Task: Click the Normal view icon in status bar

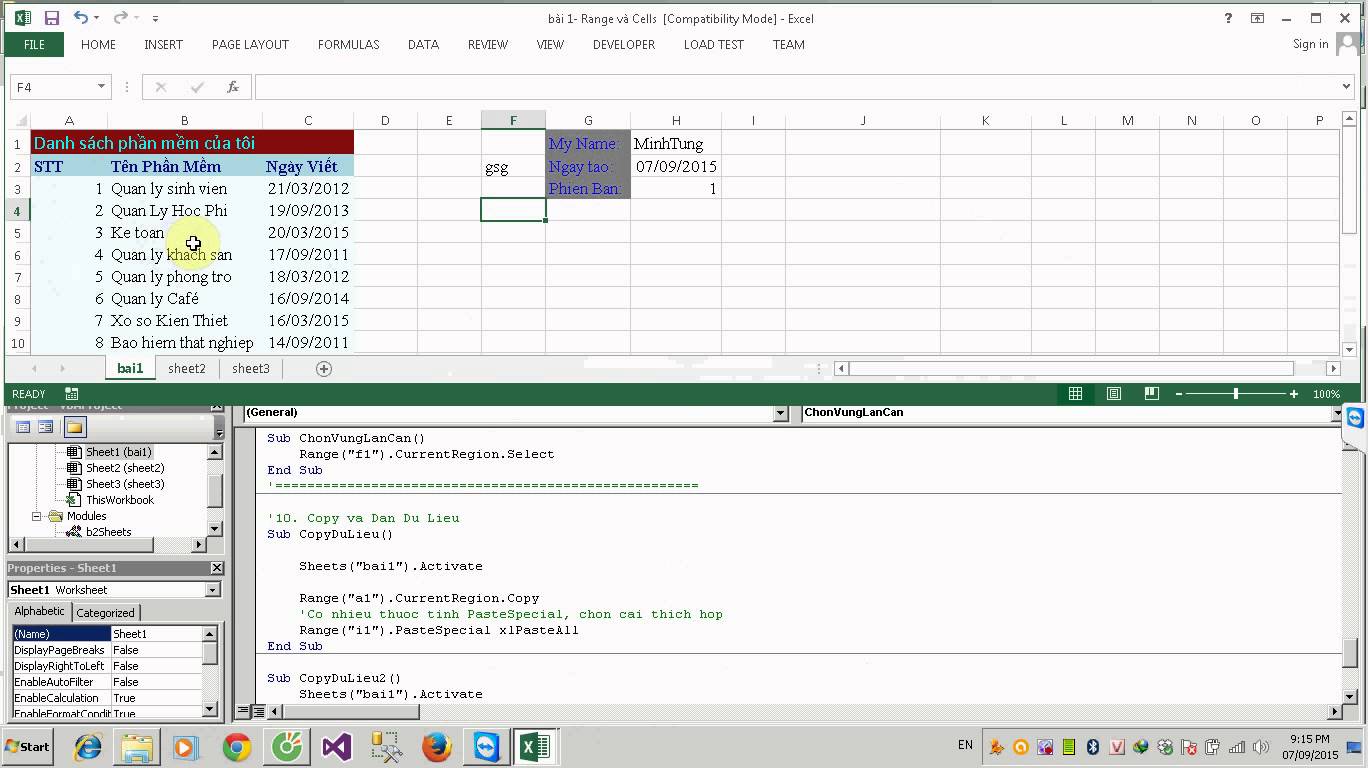Action: [x=1075, y=393]
